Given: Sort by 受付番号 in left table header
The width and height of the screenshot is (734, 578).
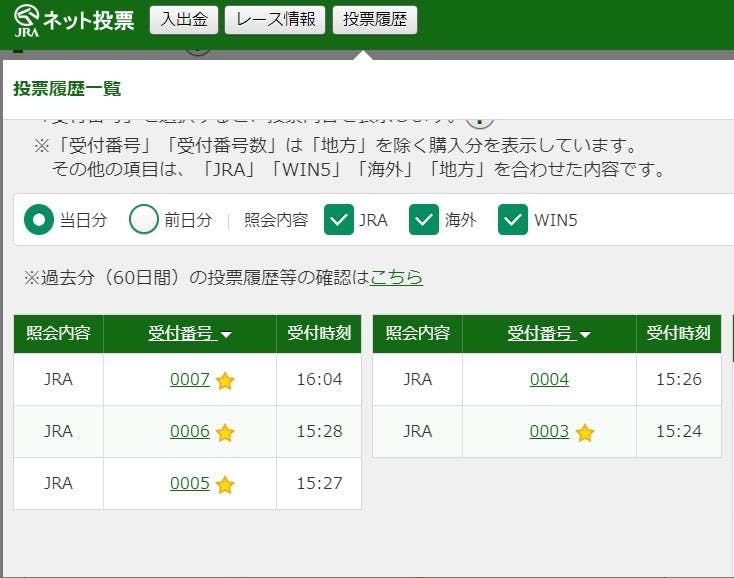Looking at the screenshot, I should point(189,334).
